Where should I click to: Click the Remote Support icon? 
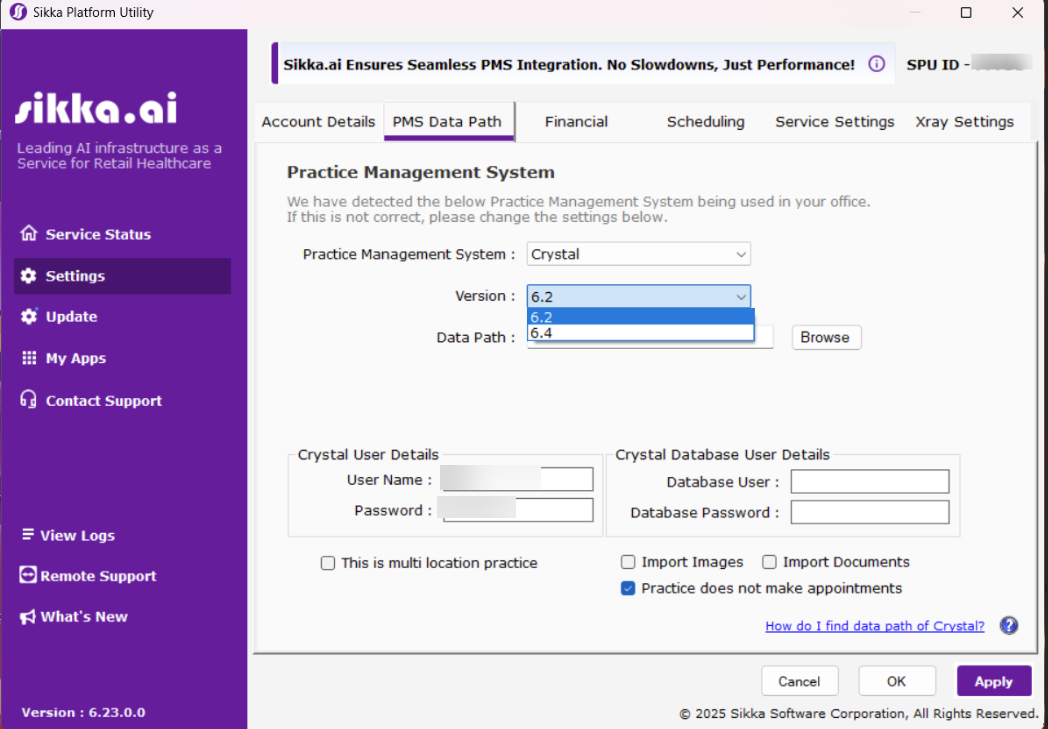coord(29,576)
